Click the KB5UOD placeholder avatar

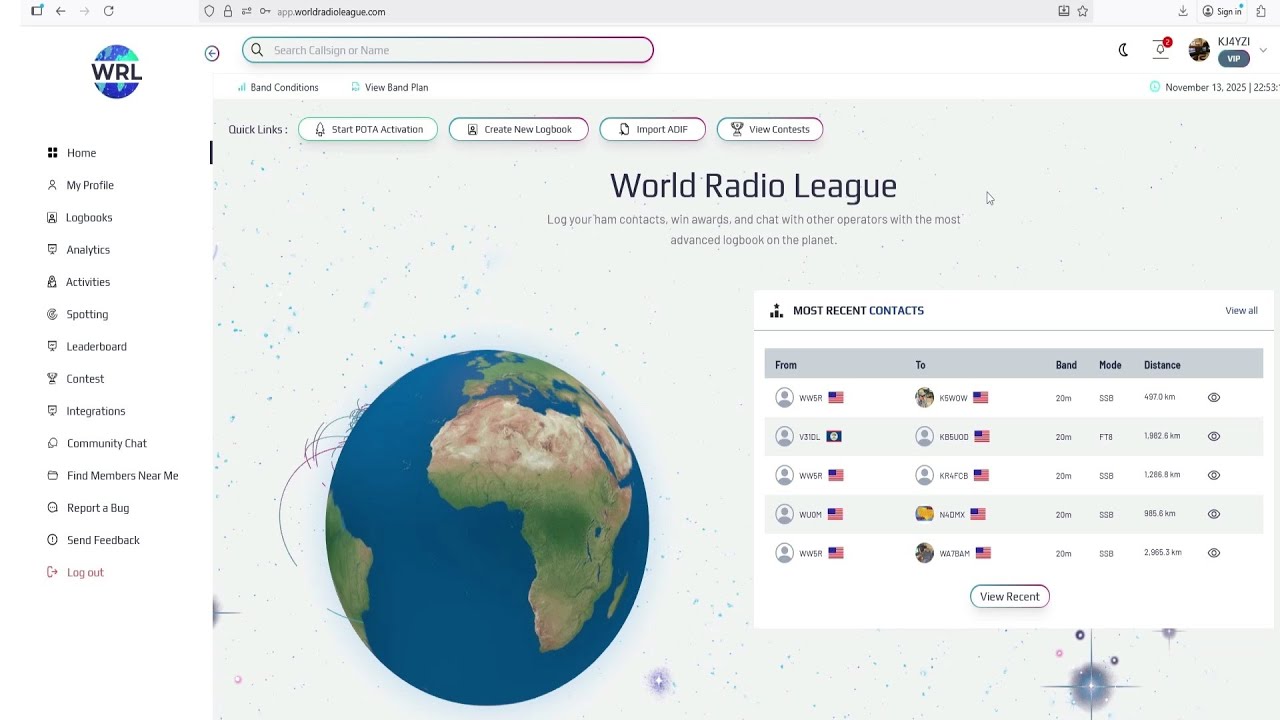[924, 437]
